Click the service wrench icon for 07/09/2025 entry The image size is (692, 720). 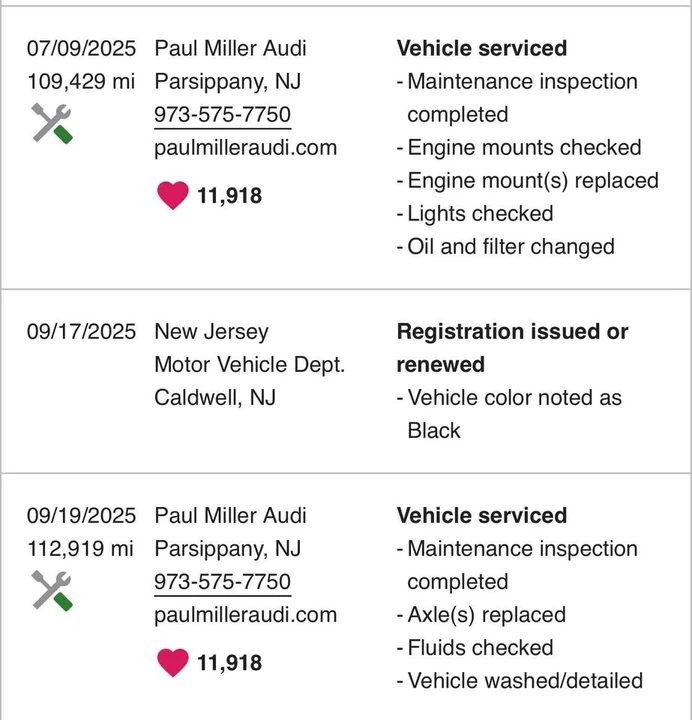click(52, 123)
